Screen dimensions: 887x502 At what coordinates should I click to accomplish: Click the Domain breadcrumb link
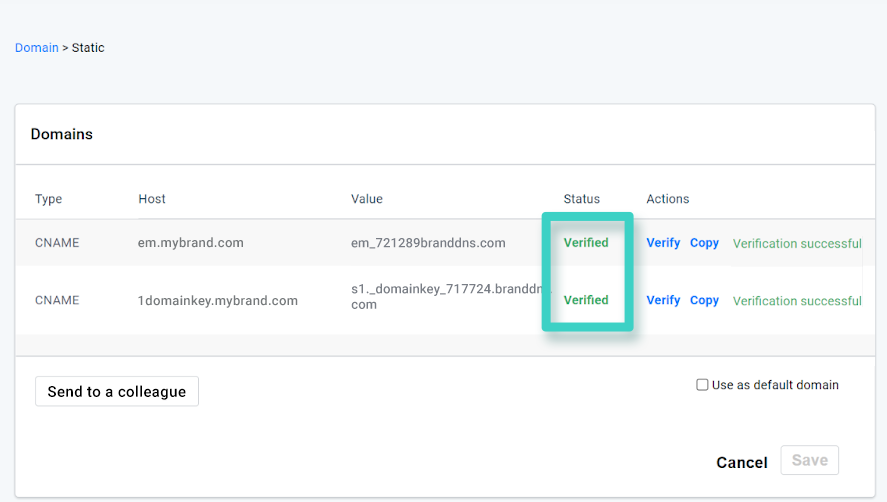36,48
